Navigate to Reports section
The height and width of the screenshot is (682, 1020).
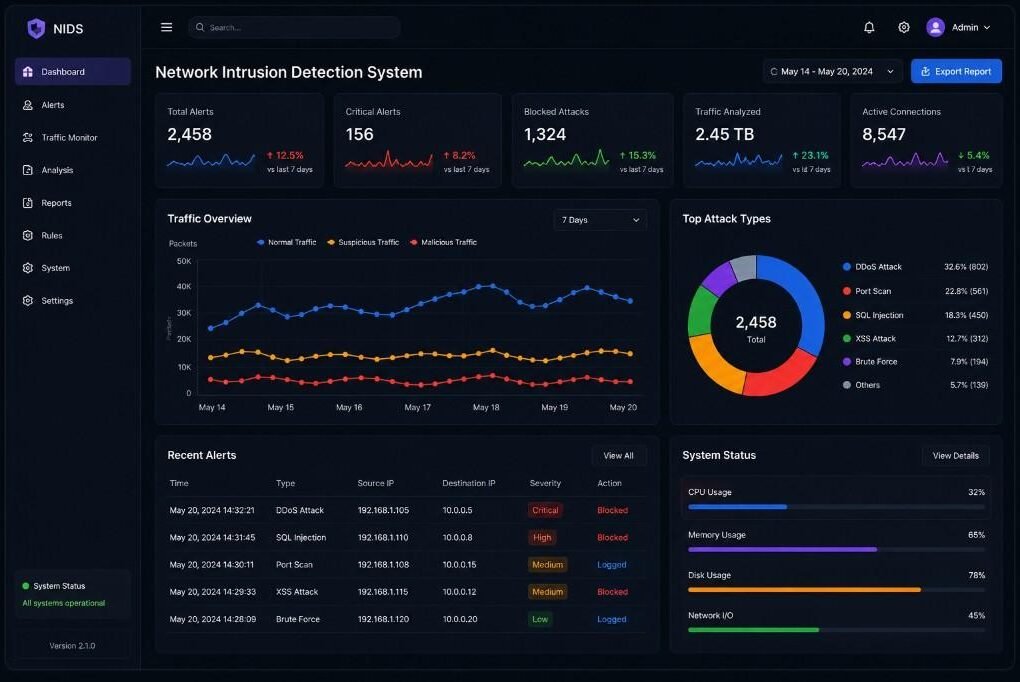click(x=73, y=203)
